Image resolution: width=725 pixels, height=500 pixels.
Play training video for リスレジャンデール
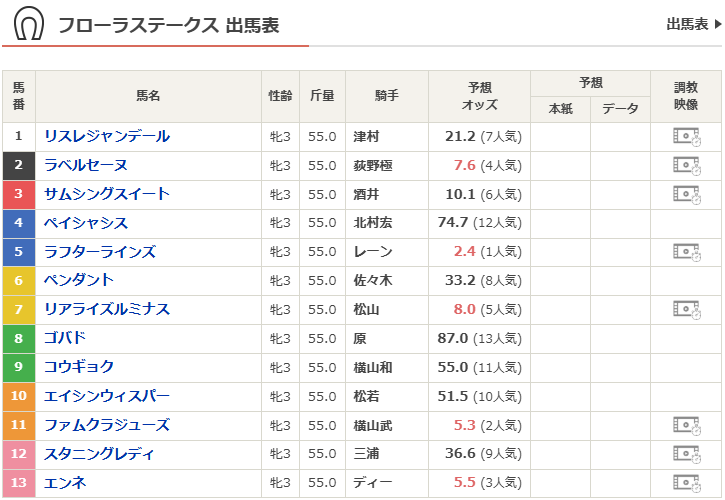(x=686, y=137)
